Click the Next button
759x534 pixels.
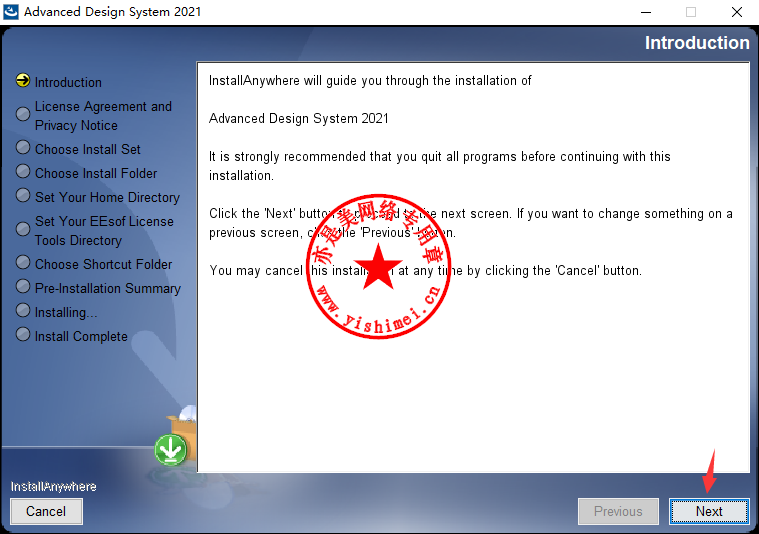(709, 511)
